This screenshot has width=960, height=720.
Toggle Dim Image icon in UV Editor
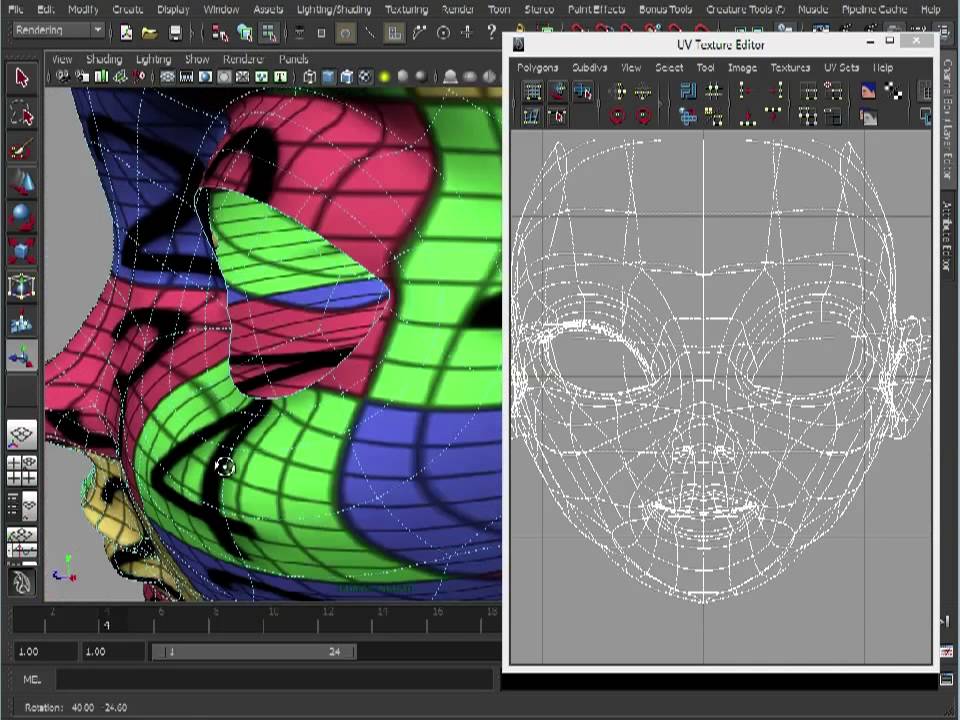[x=868, y=116]
